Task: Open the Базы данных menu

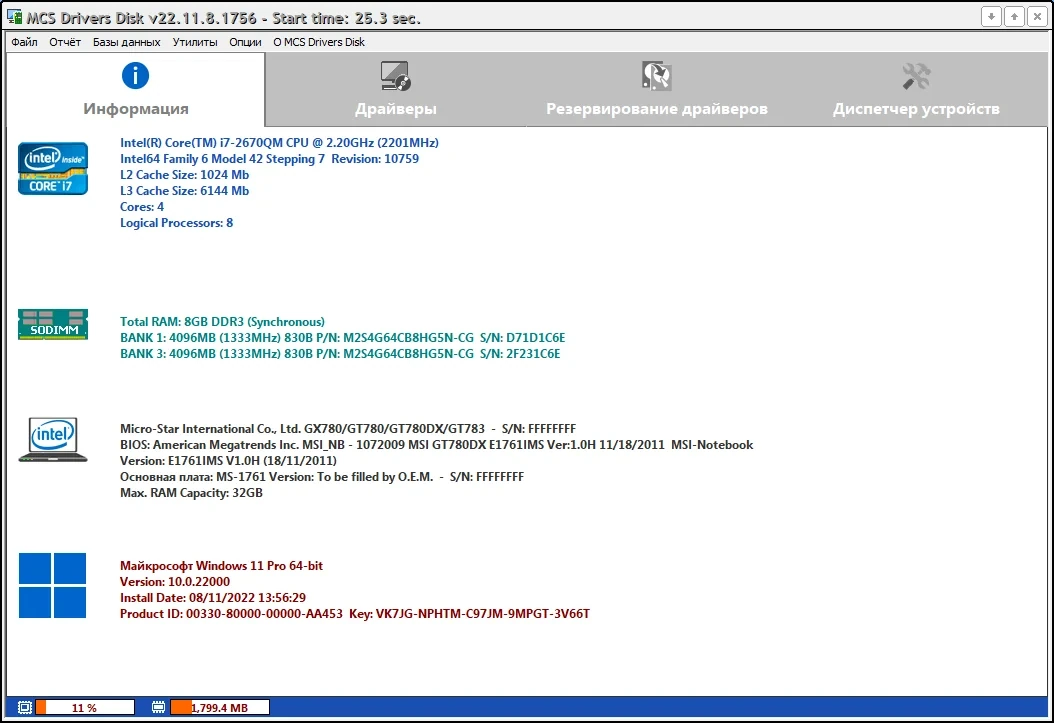Action: [x=126, y=42]
